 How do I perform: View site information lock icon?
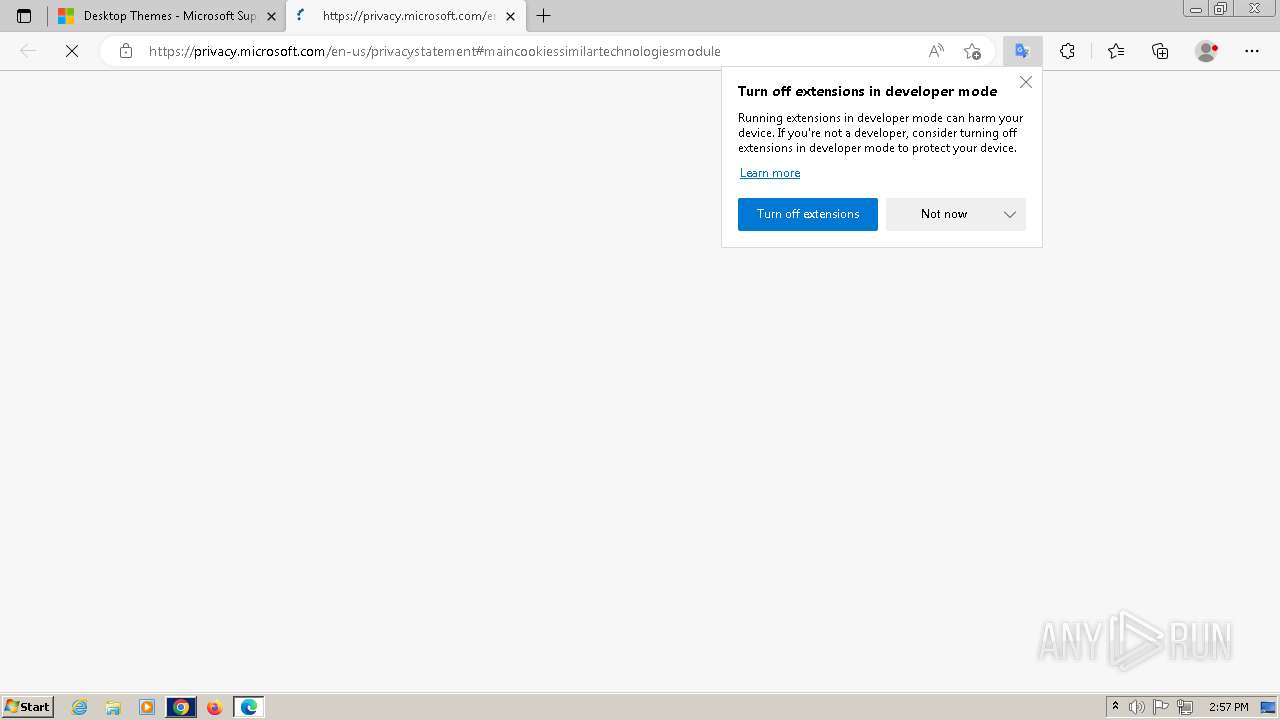pos(125,51)
